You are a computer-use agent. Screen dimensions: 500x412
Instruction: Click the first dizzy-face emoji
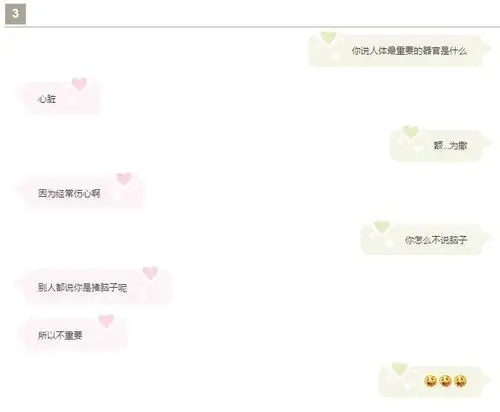pos(430,381)
